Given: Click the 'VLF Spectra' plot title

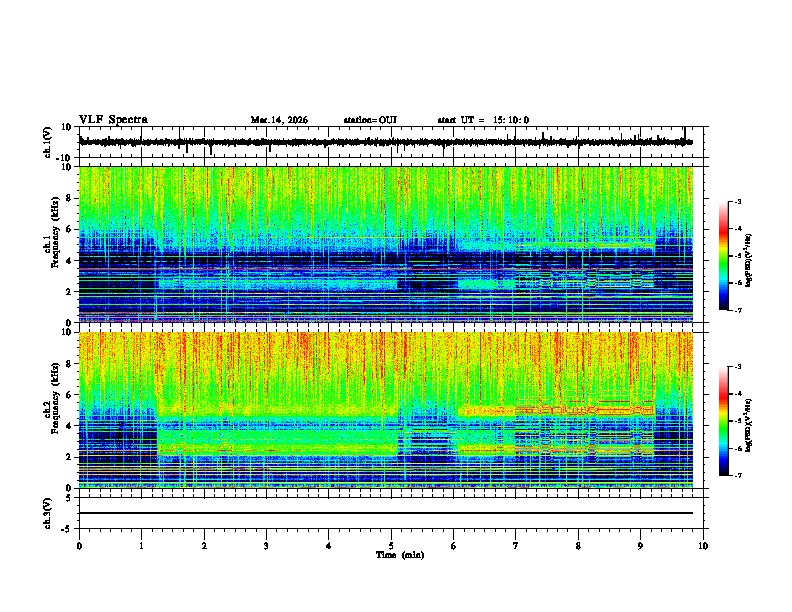Looking at the screenshot, I should click(x=113, y=120).
